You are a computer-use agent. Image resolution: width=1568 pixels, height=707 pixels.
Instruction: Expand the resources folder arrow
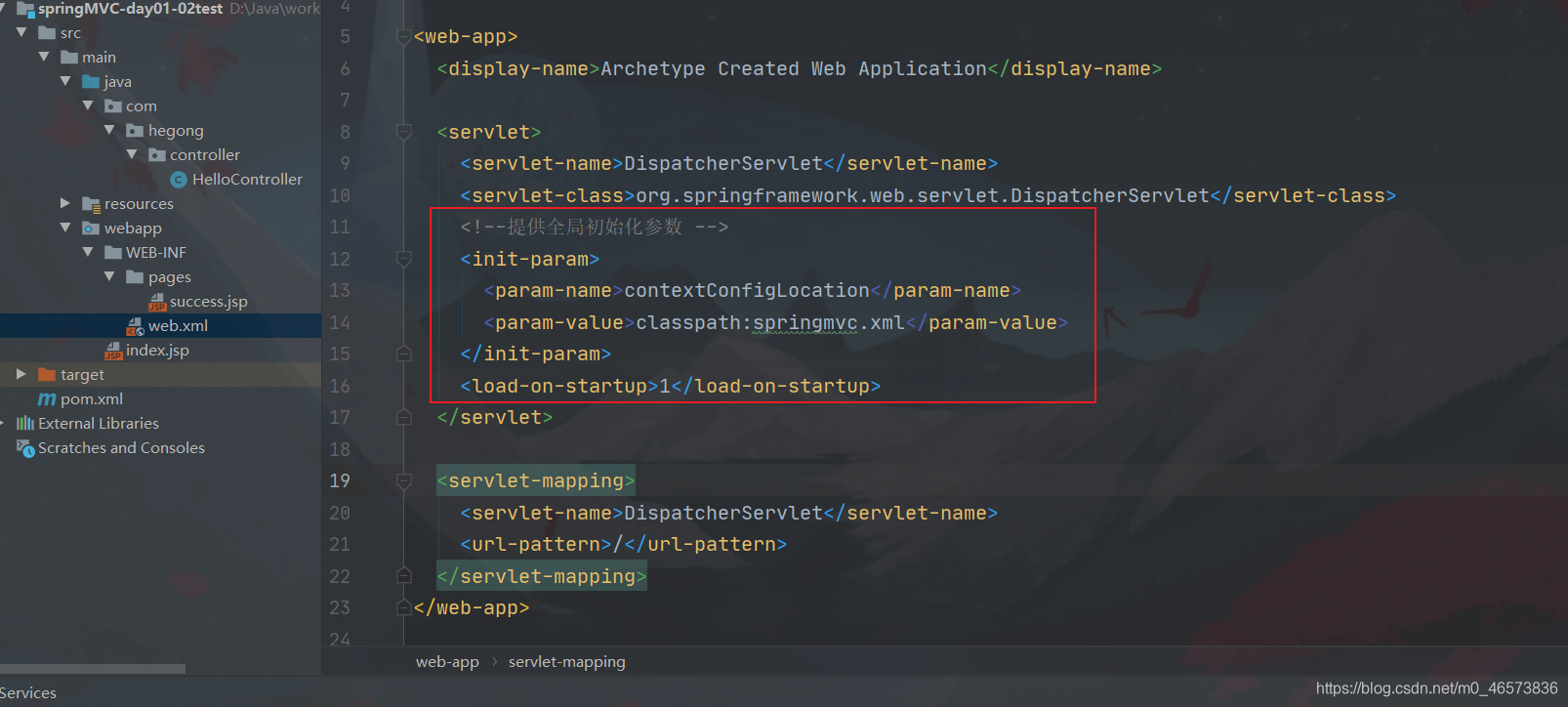[x=65, y=203]
